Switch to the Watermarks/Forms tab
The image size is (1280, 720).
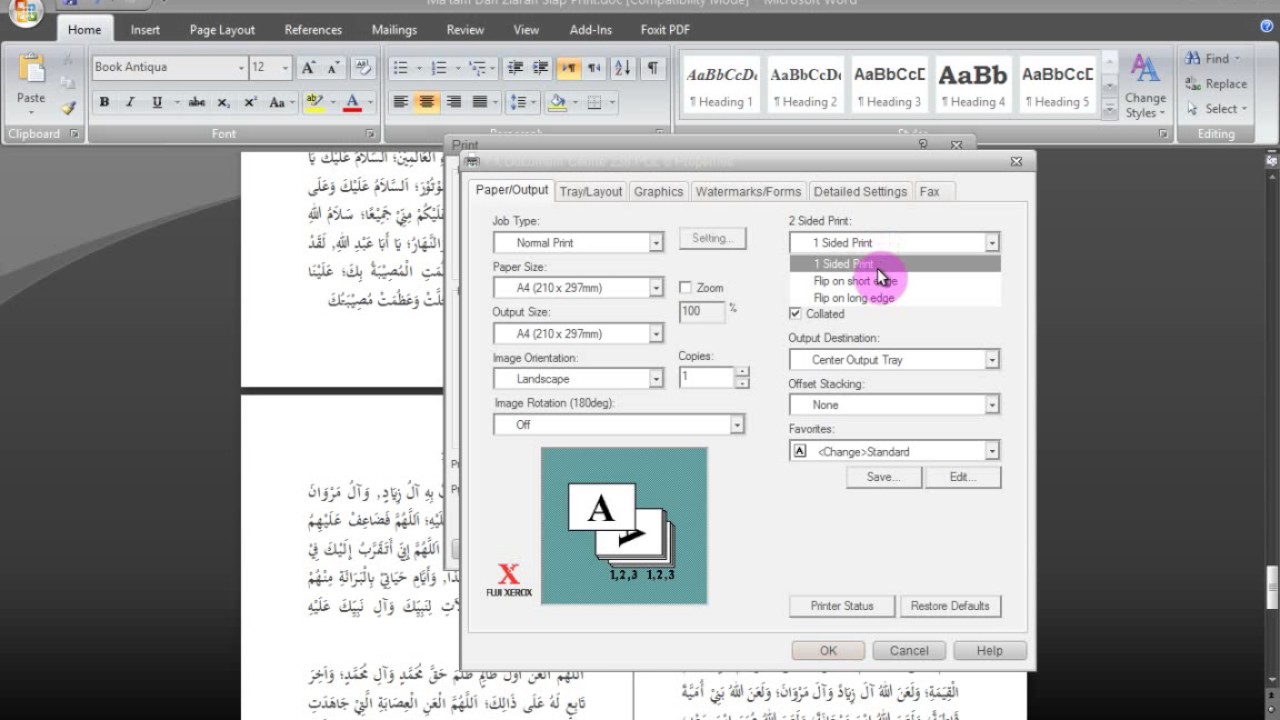(748, 191)
